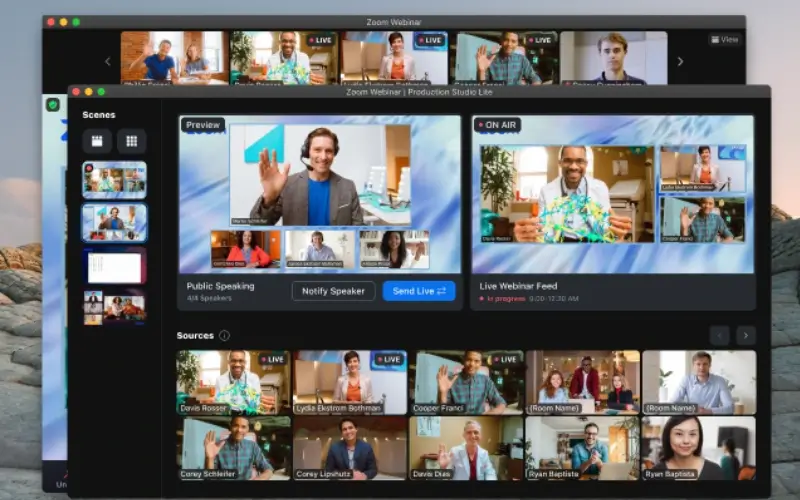Screen dimensions: 800x500
Task: Click the green shield icon in the back window
Action: point(53,105)
